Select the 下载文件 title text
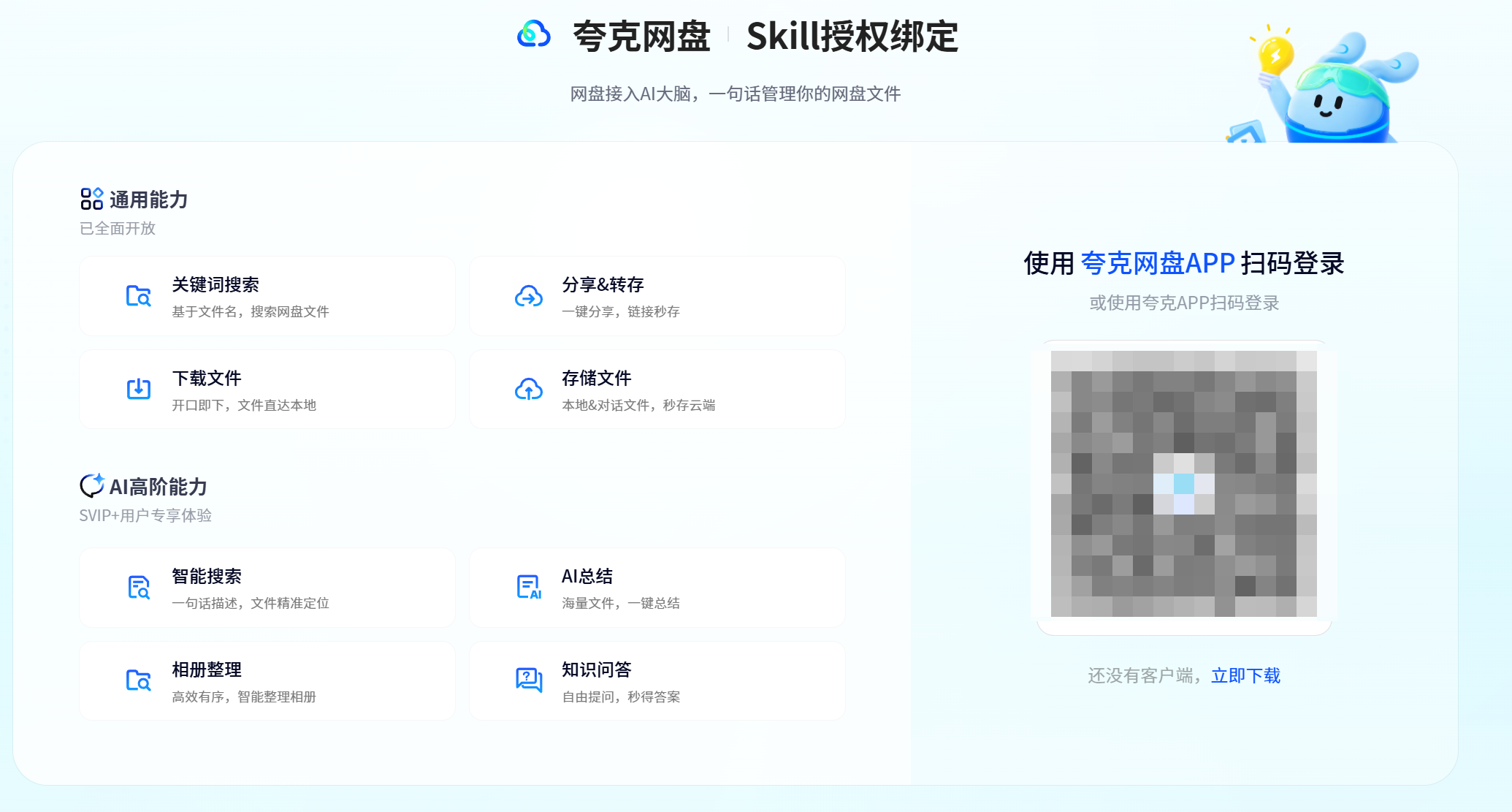Image resolution: width=1512 pixels, height=812 pixels. point(207,378)
